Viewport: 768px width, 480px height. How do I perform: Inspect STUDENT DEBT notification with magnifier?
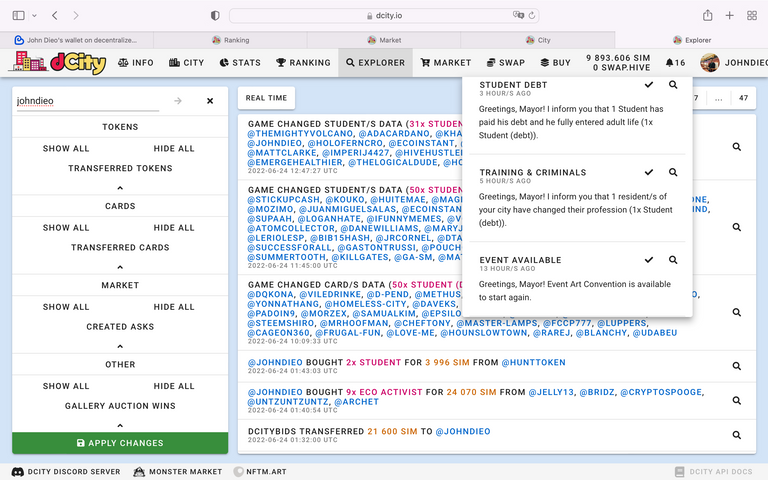673,85
